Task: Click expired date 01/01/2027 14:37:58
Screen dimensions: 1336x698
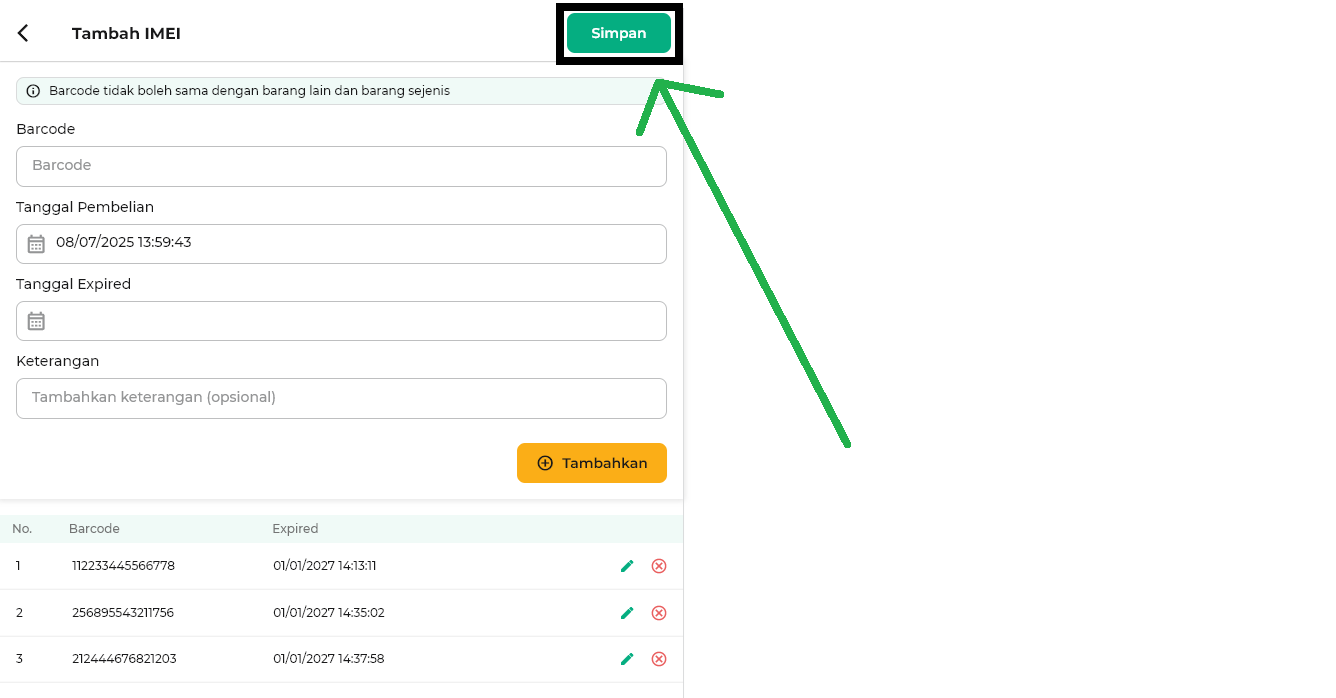Action: [x=329, y=659]
